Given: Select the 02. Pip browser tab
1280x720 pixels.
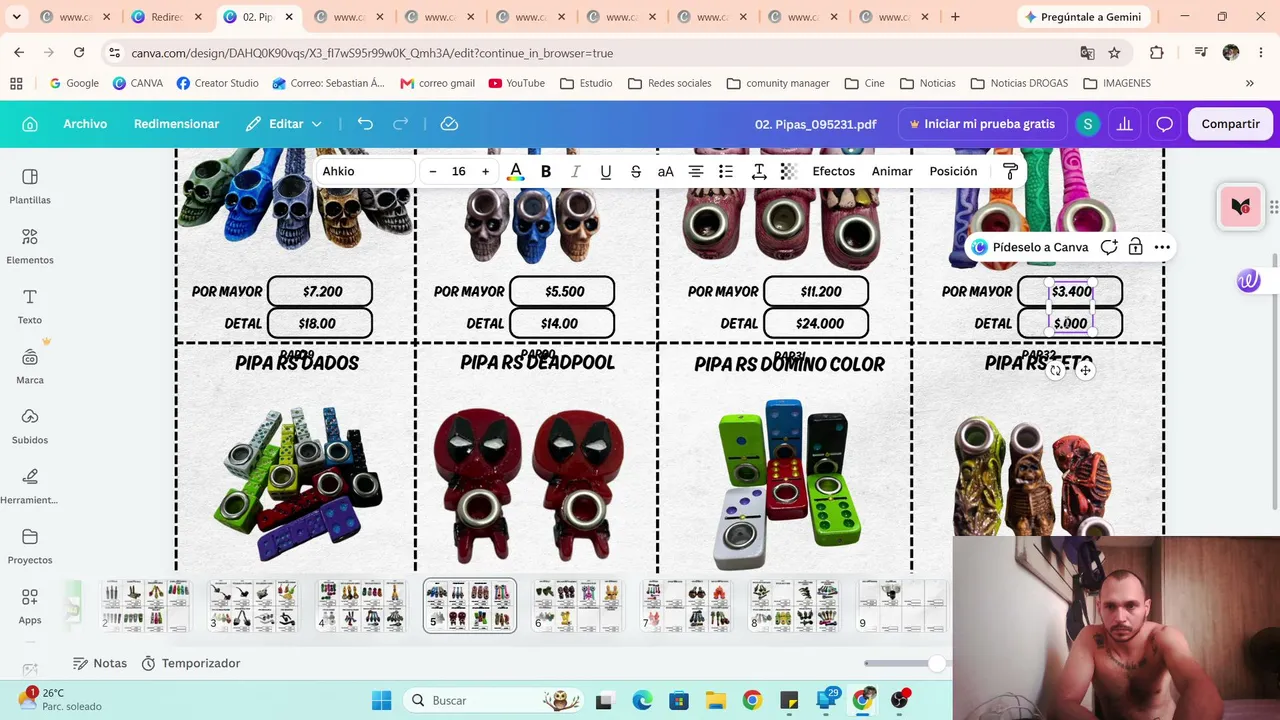Looking at the screenshot, I should (257, 17).
